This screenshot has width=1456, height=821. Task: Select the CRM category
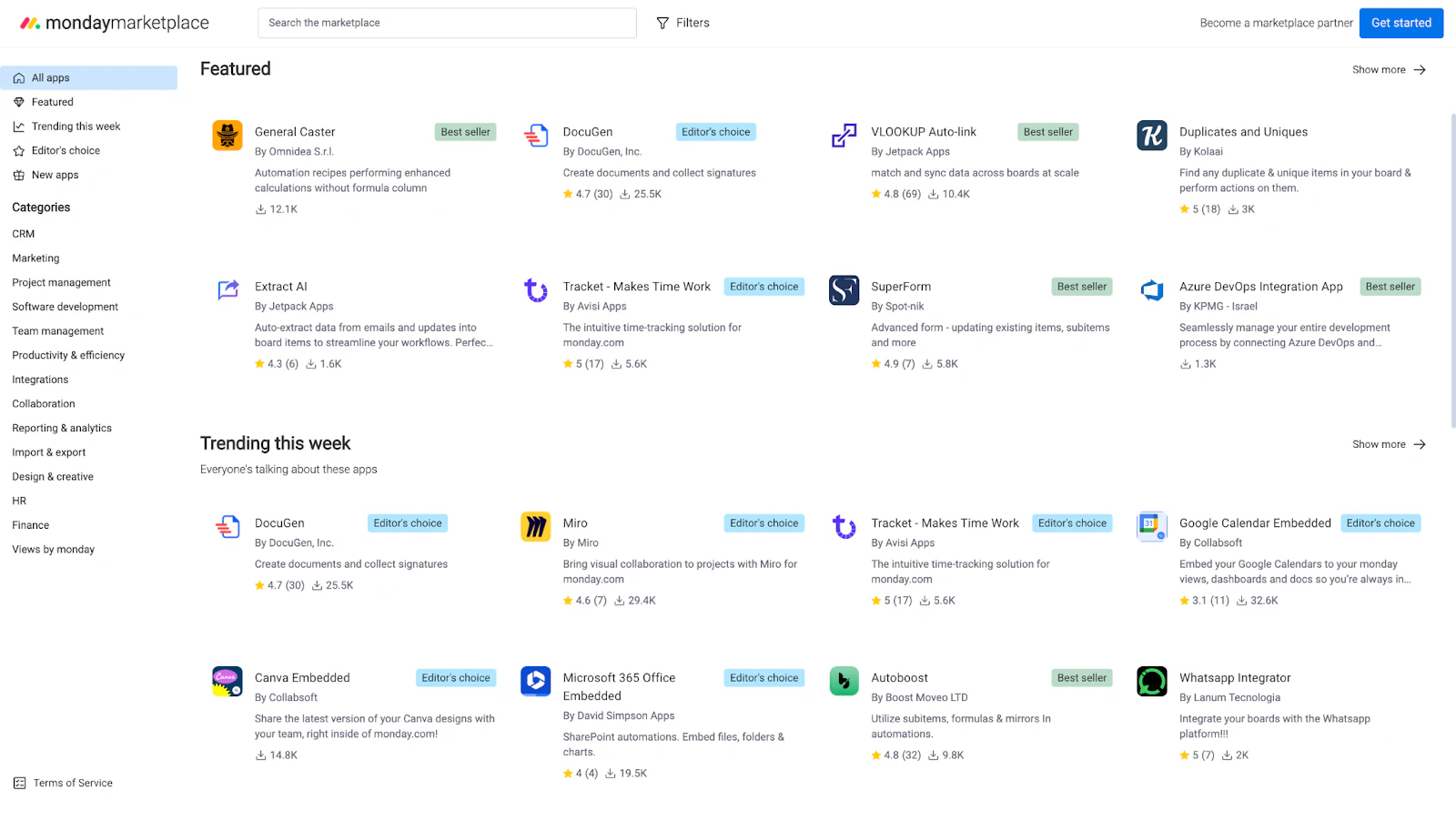click(x=24, y=234)
